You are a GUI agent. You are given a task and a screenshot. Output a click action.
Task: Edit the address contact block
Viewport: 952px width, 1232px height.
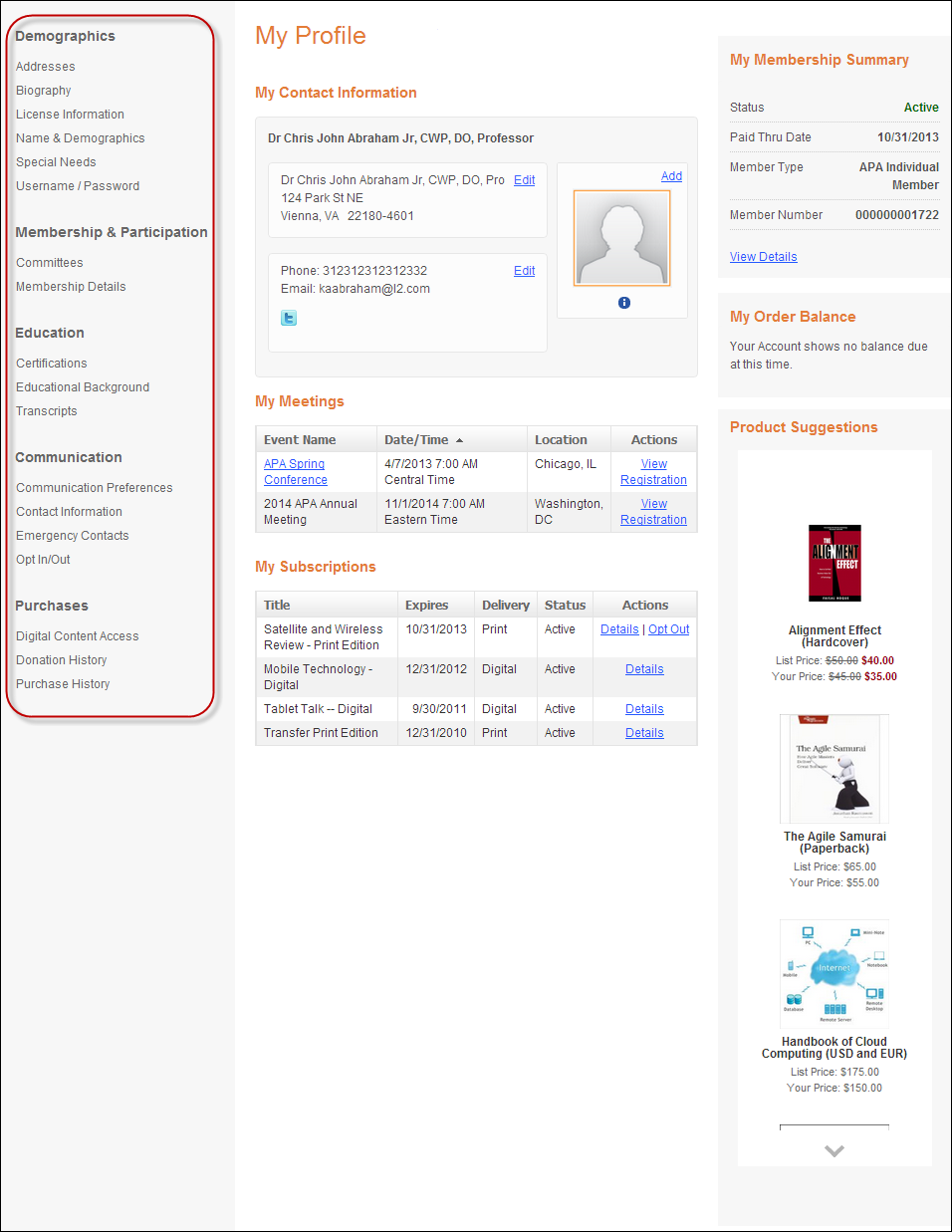coord(524,180)
